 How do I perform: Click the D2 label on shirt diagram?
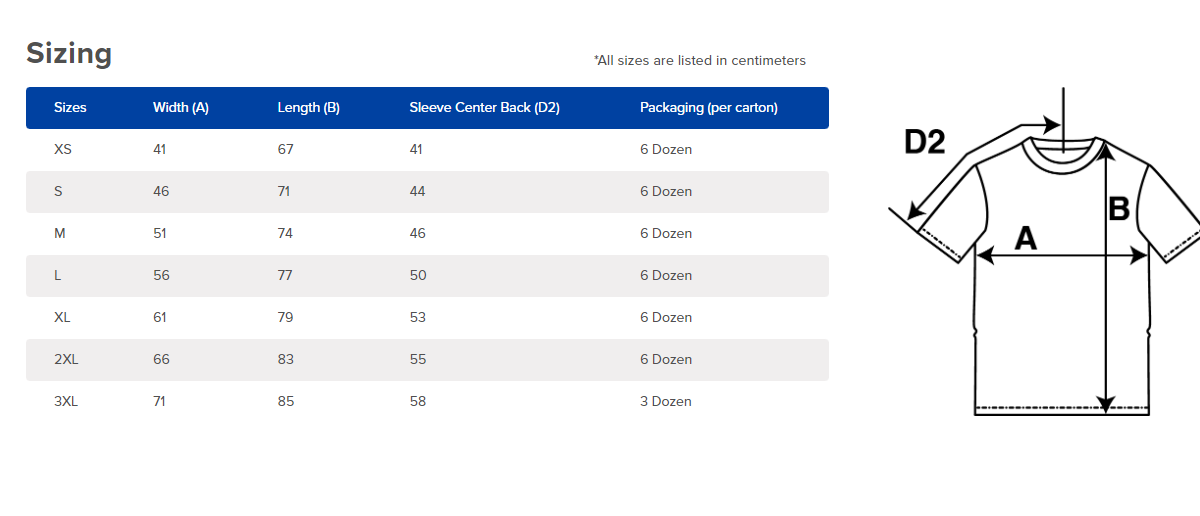(924, 142)
